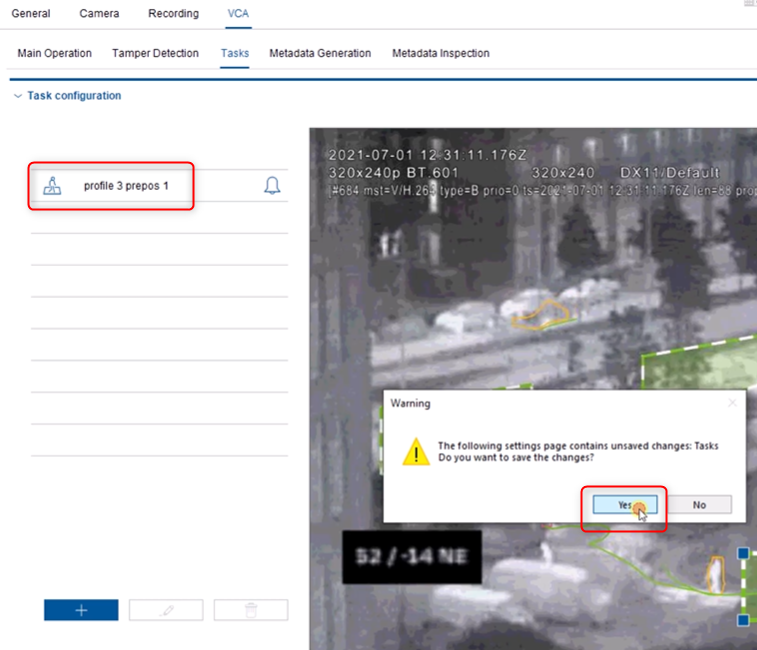
Task: Click the task type icon left of profile 3 prepos 1
Action: [x=52, y=186]
